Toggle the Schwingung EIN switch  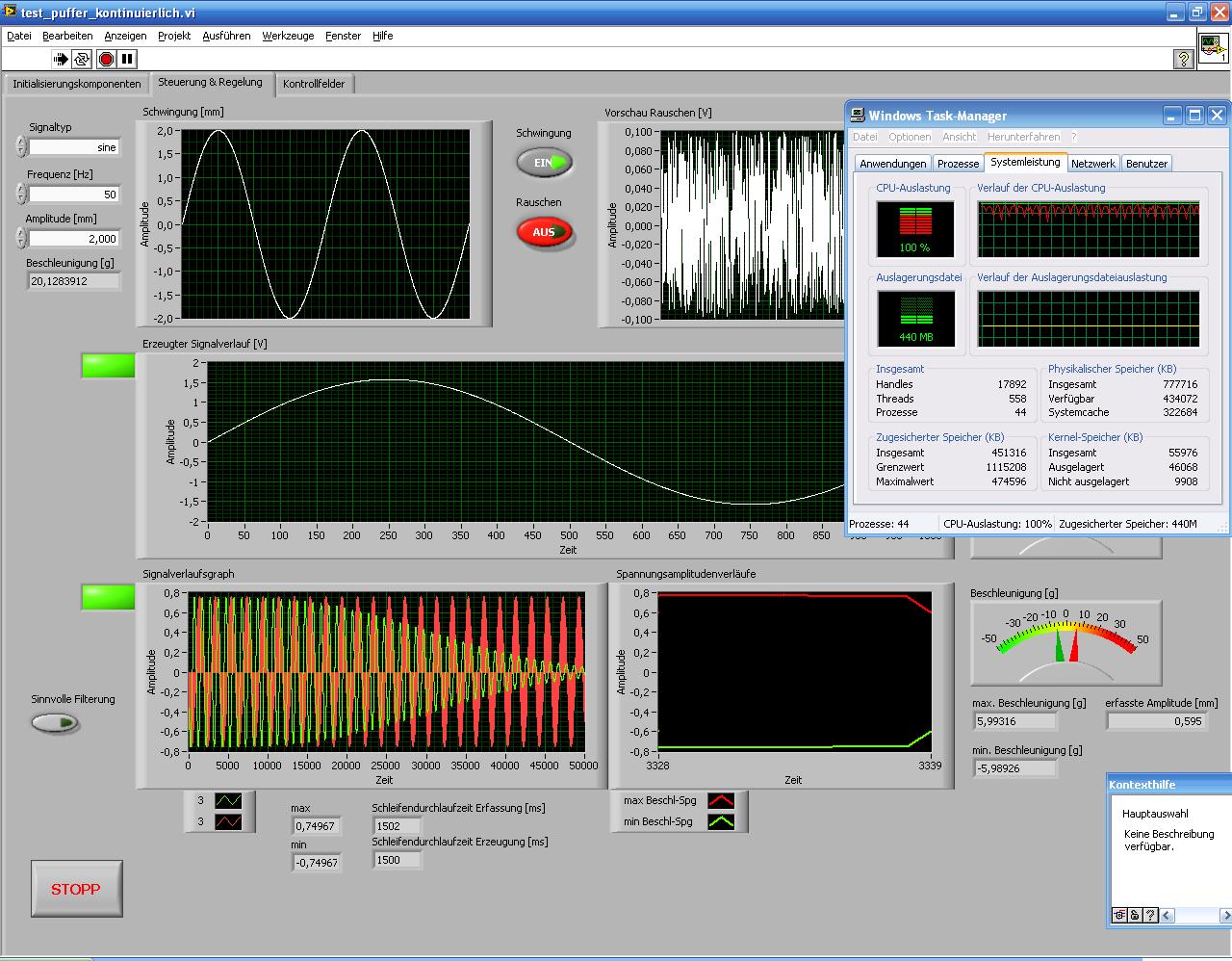[545, 163]
